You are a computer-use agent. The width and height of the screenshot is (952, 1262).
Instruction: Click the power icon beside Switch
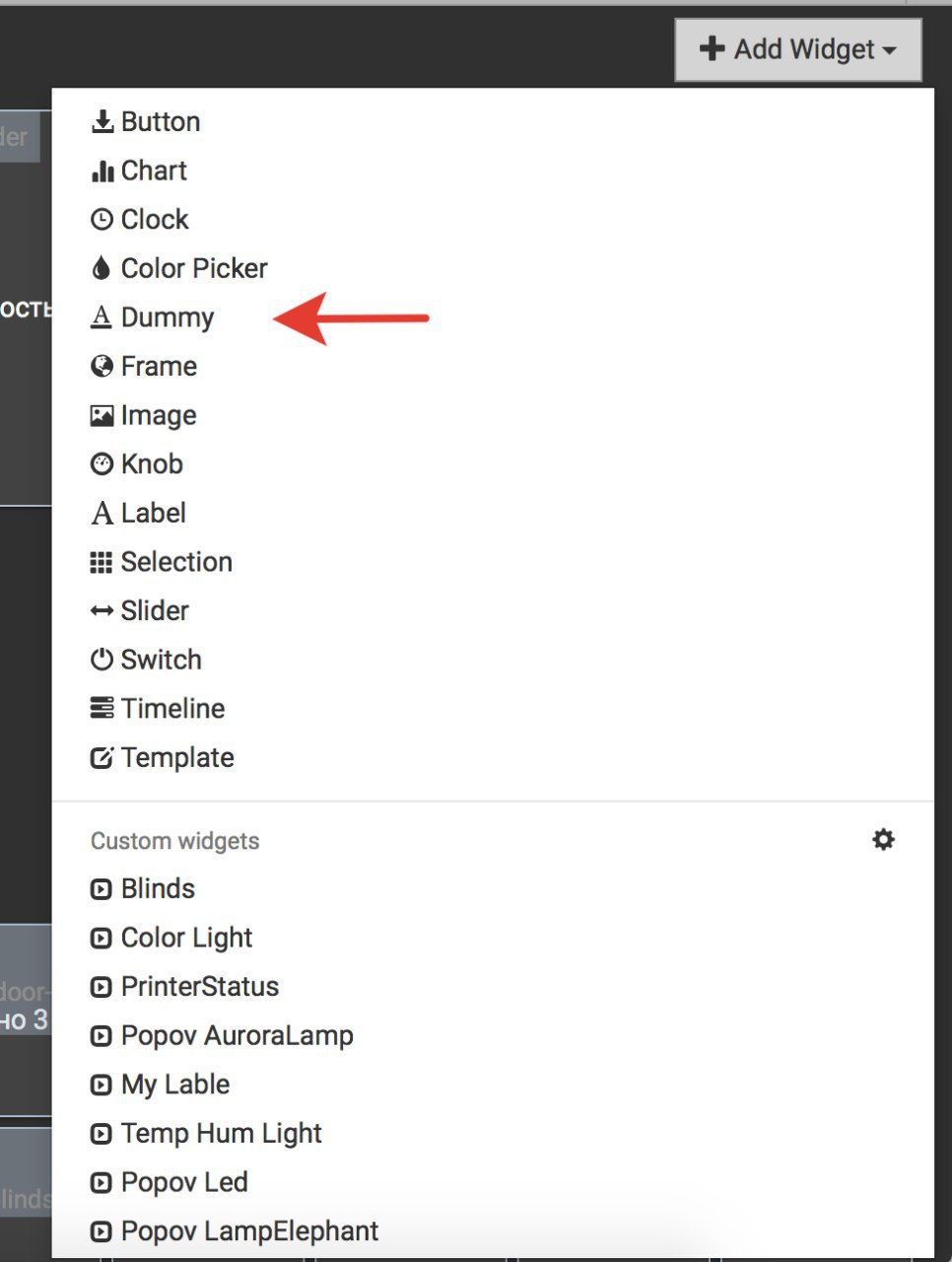tap(102, 660)
